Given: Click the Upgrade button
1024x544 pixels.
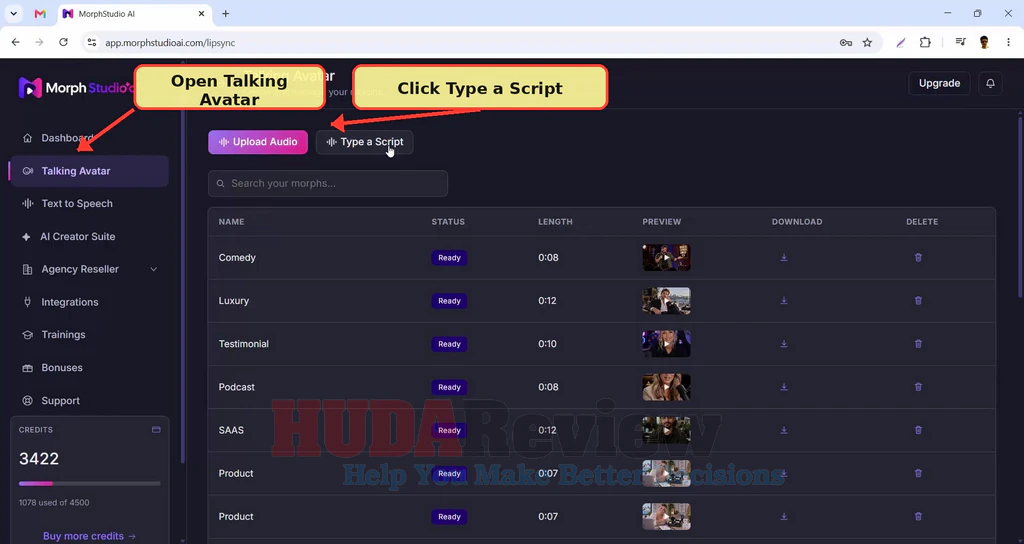Looking at the screenshot, I should point(939,84).
